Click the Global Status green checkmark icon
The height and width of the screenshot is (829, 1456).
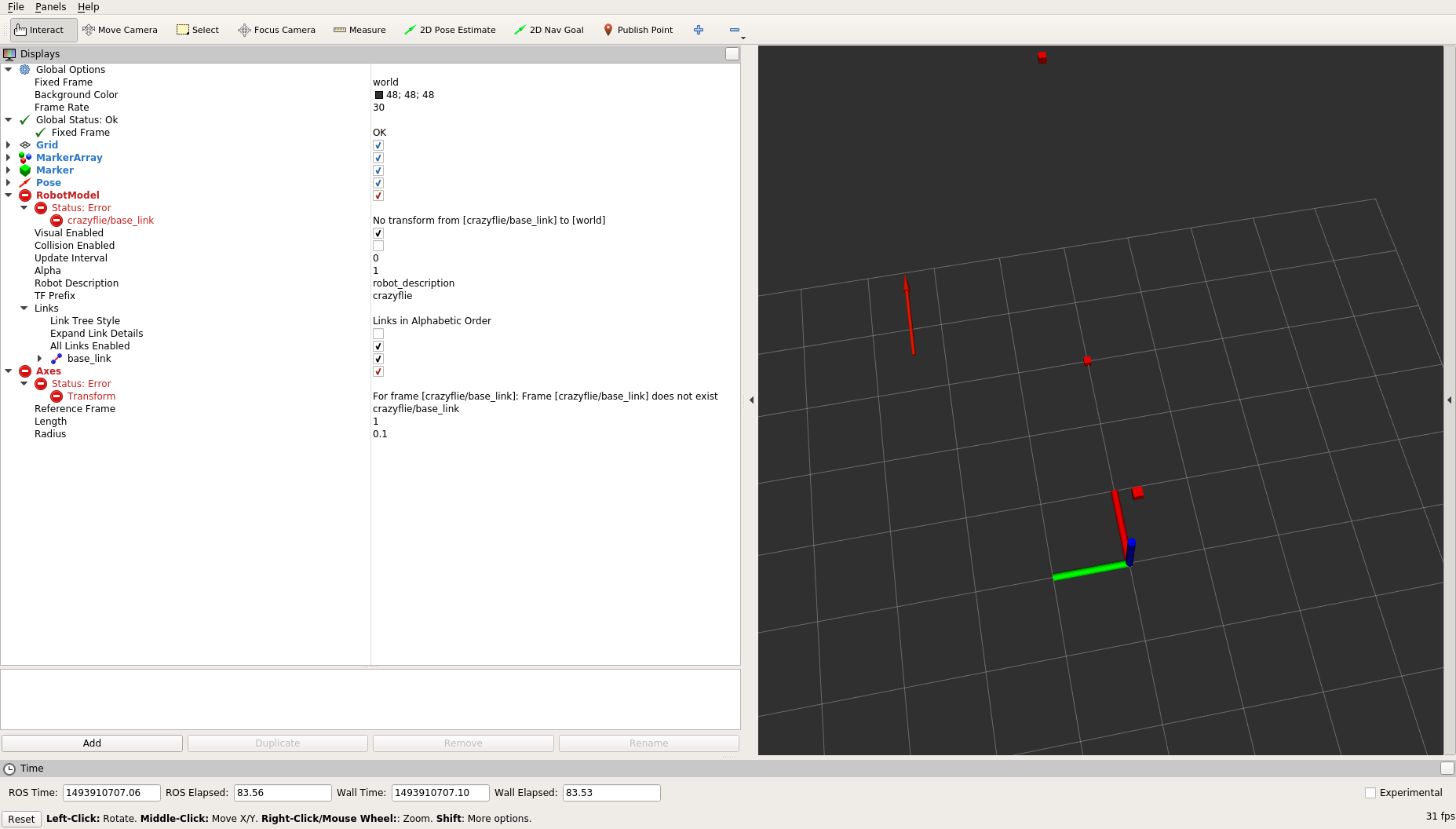coord(25,120)
